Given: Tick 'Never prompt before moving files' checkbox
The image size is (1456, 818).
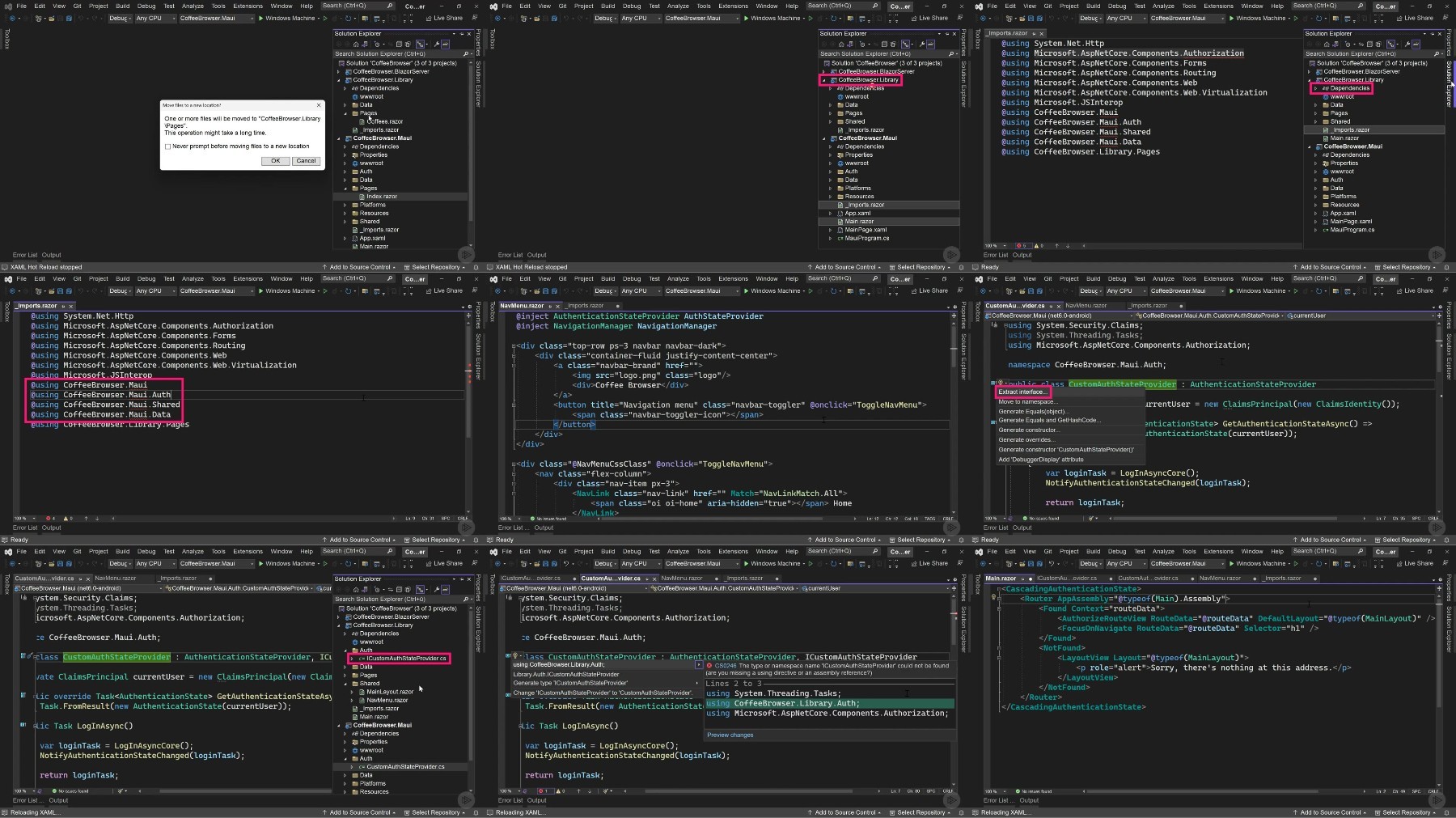Looking at the screenshot, I should coord(167,146).
